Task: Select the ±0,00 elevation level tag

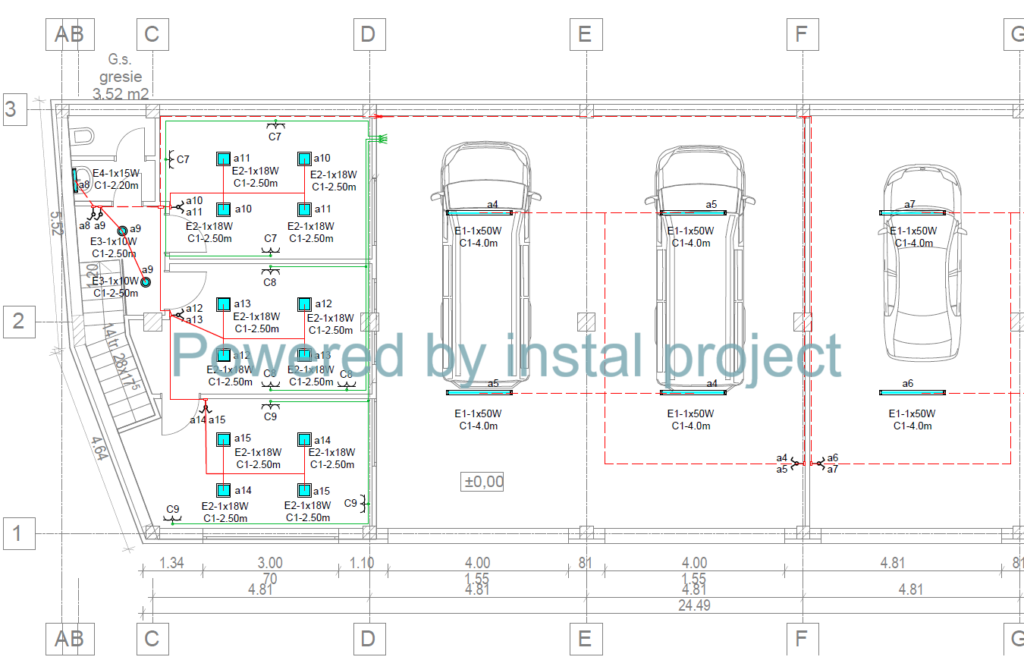Action: point(483,482)
